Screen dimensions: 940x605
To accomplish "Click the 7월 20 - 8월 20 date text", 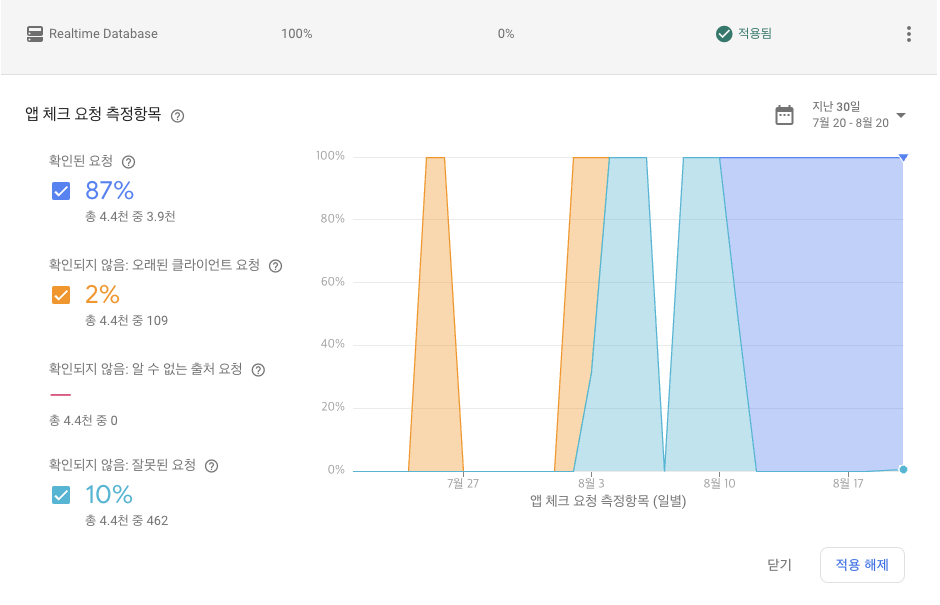I will point(850,123).
